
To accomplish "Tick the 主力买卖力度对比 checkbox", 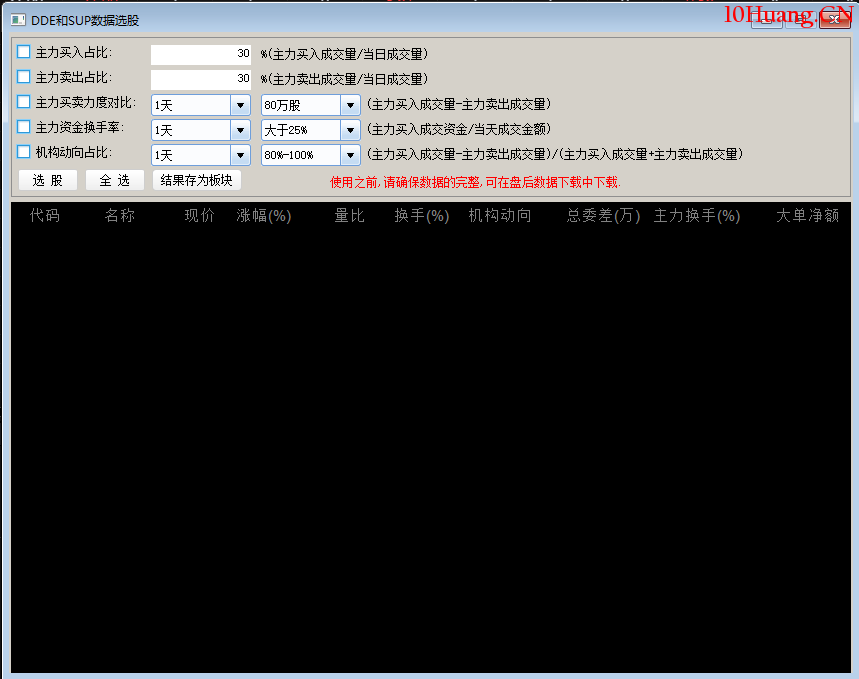I will tap(24, 102).
